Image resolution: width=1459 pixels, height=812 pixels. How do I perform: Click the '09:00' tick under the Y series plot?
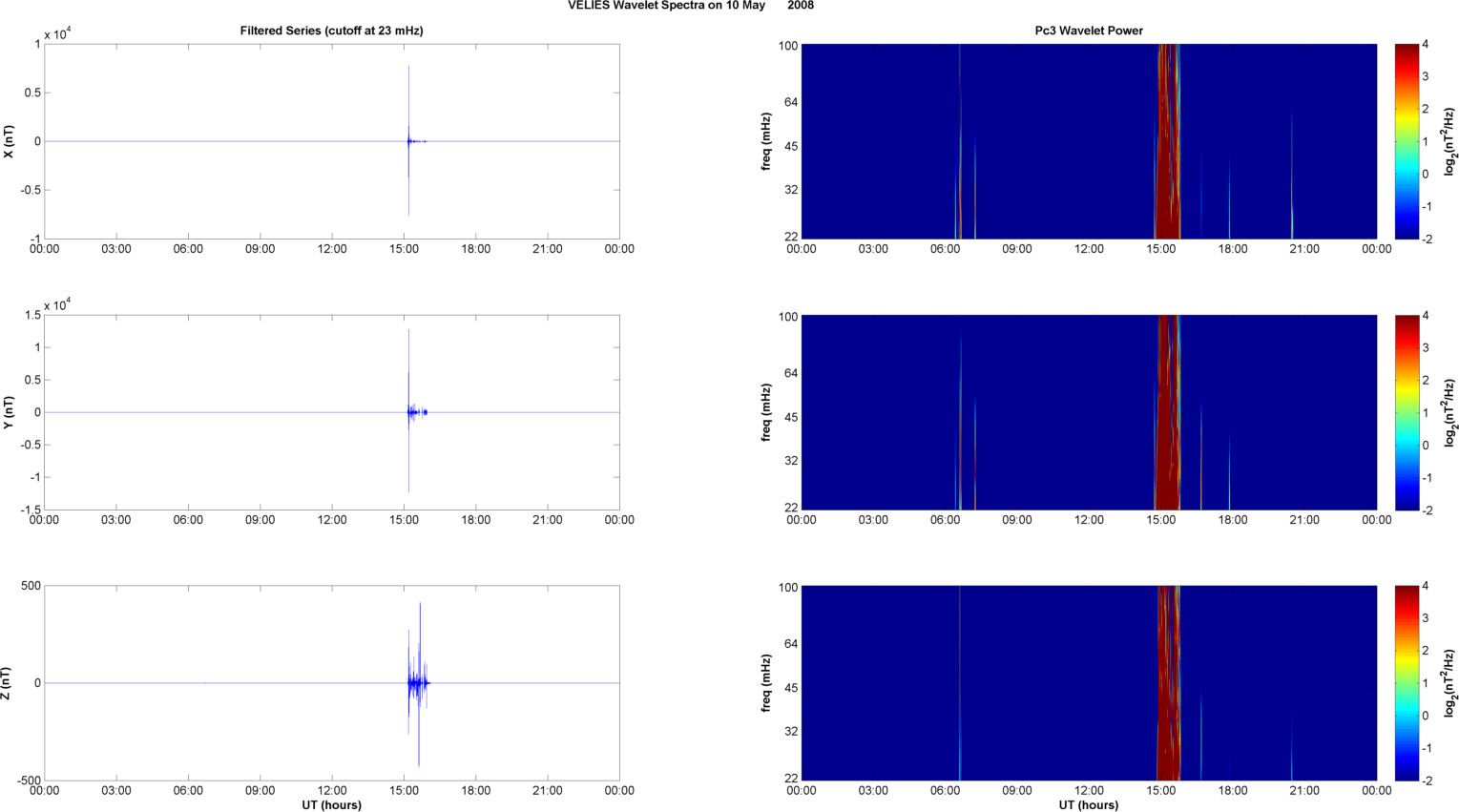(260, 520)
